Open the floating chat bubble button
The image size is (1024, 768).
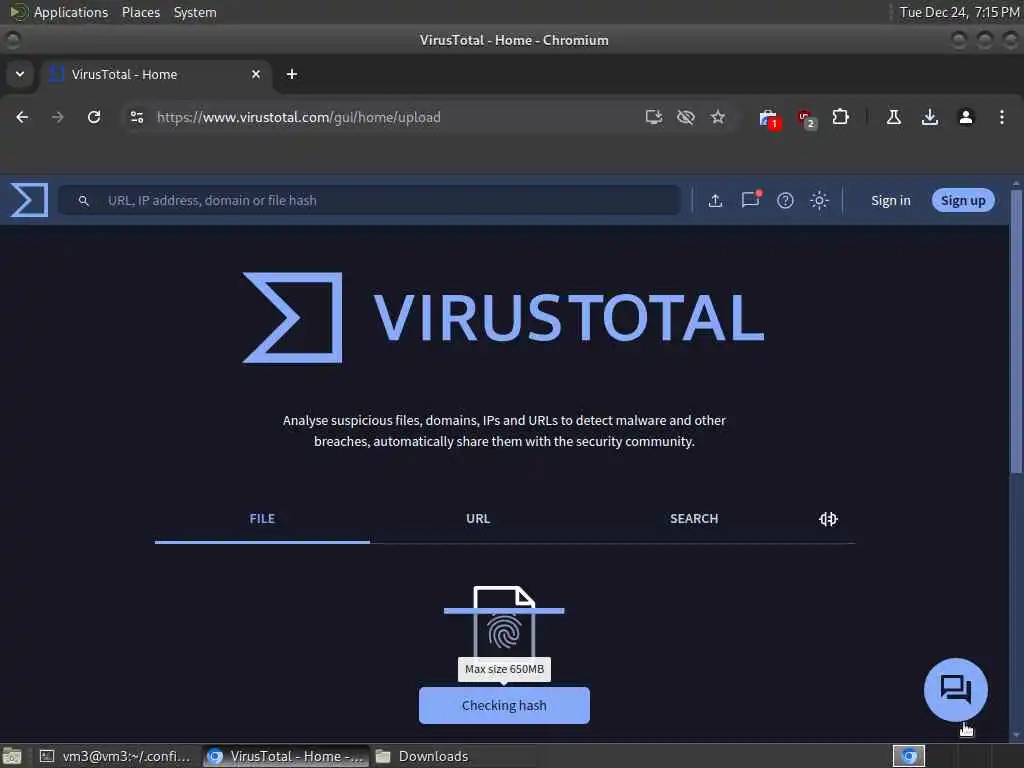click(955, 690)
